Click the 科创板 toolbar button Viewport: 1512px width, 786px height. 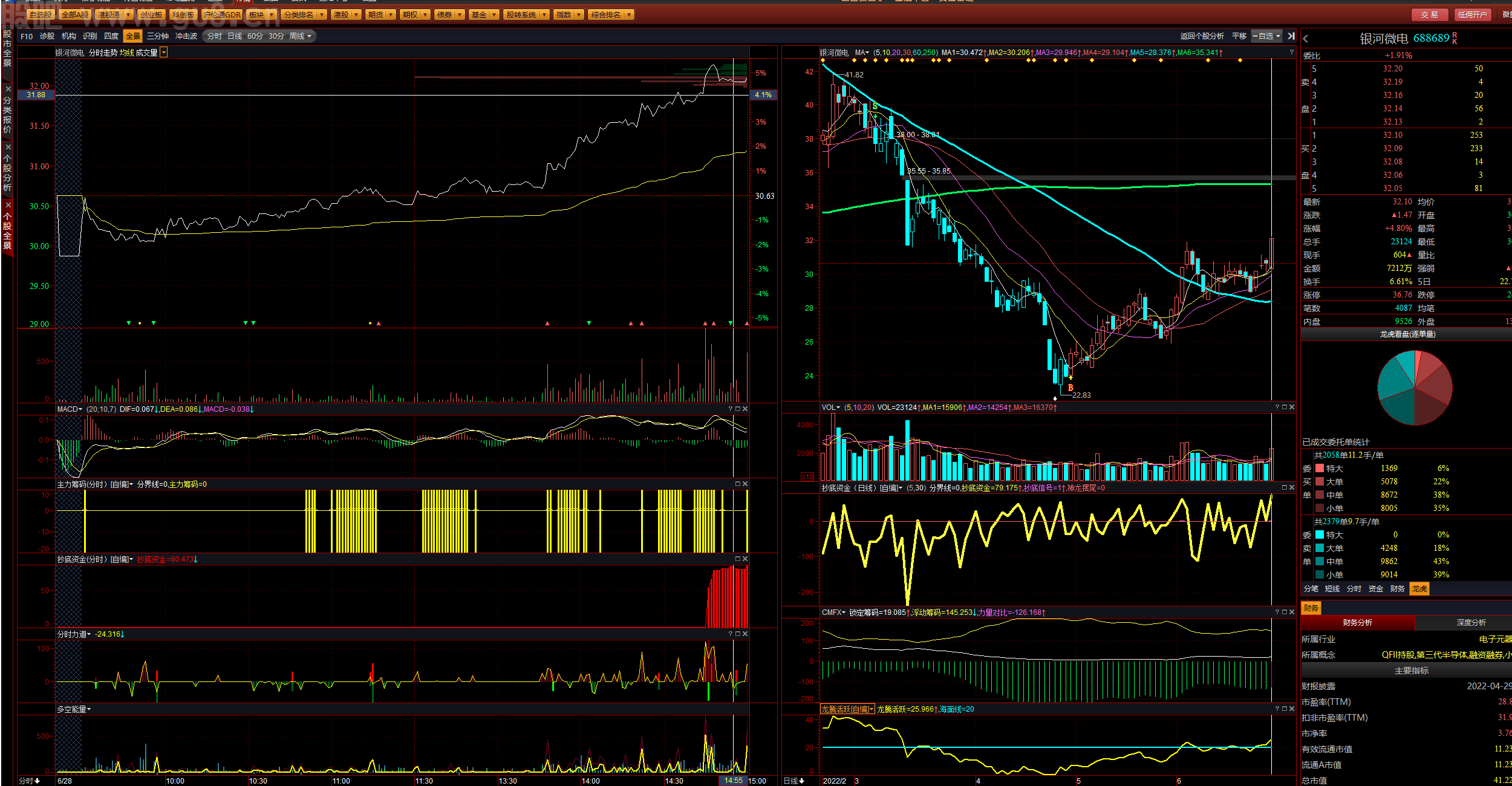click(x=183, y=15)
